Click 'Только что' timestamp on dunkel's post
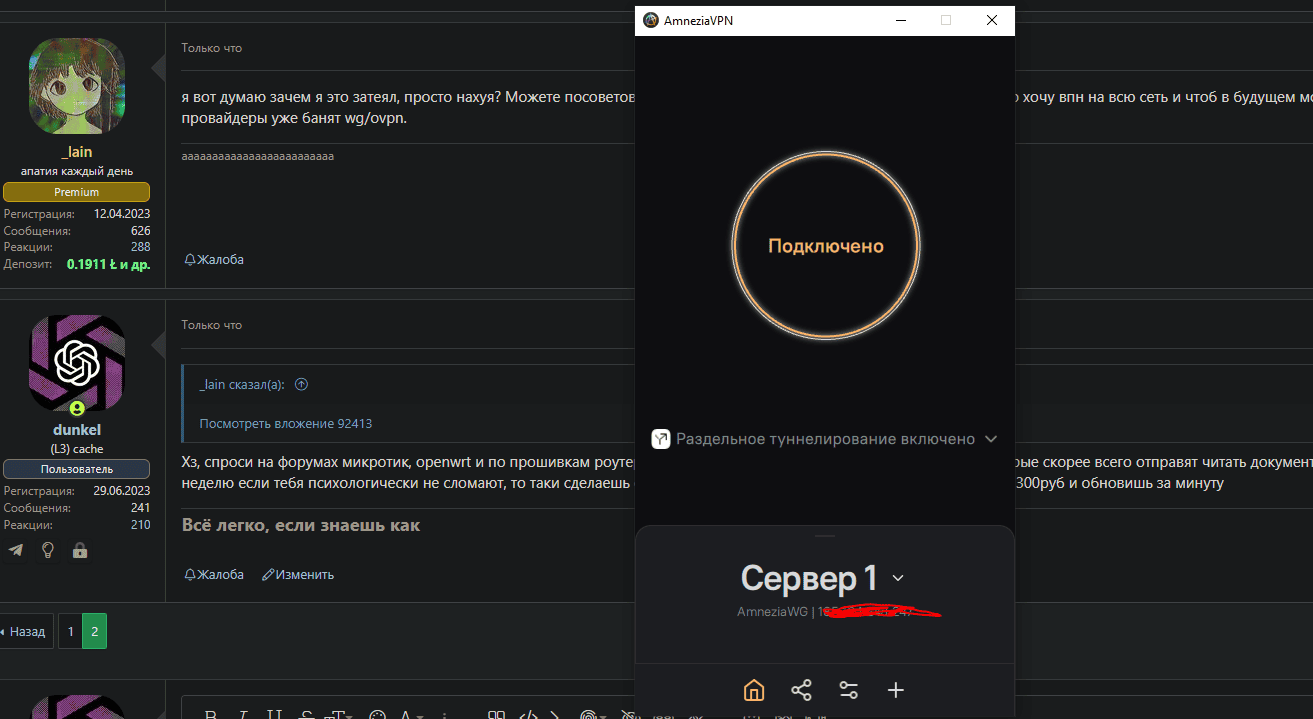The width and height of the screenshot is (1313, 719). click(211, 325)
